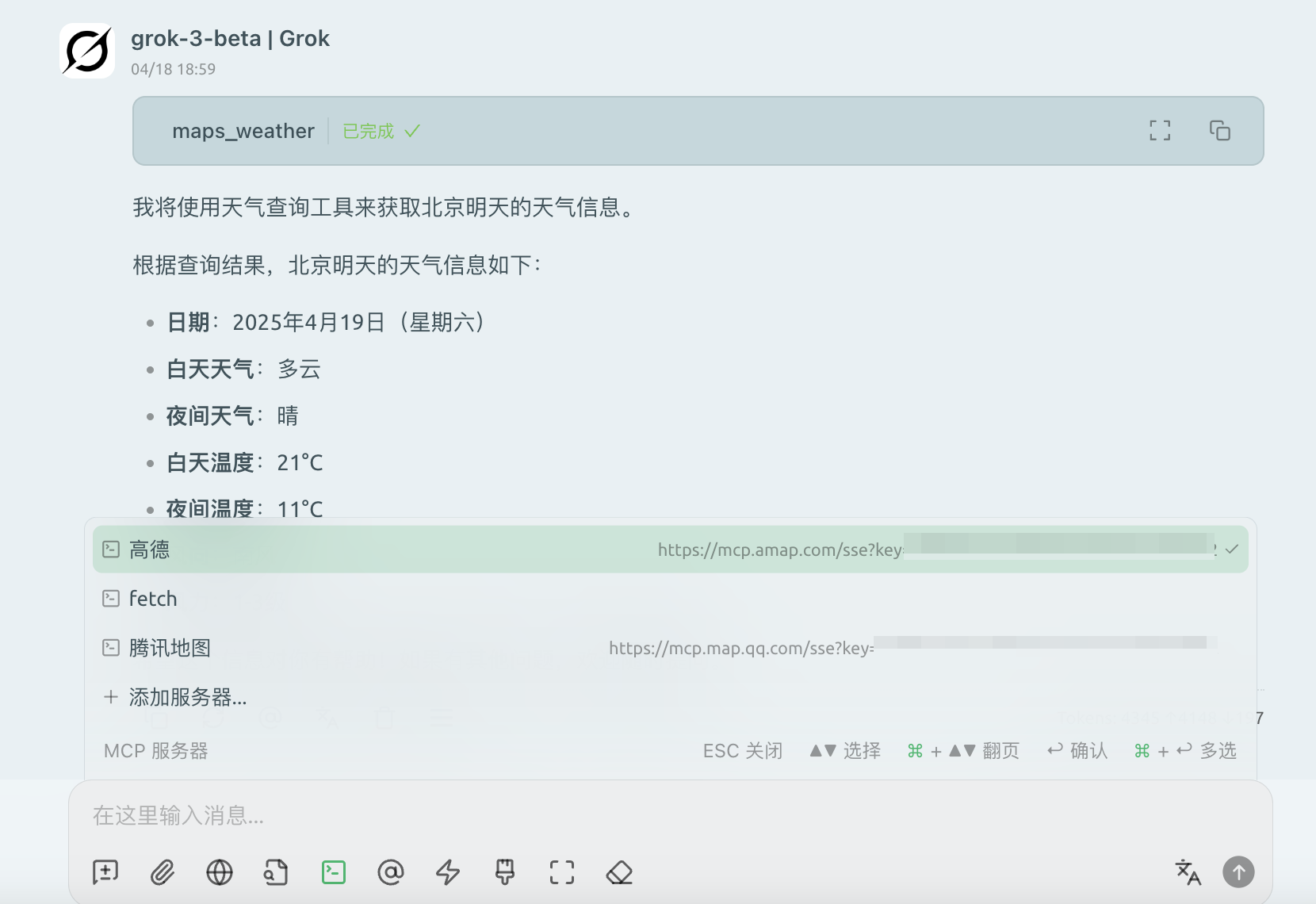Image resolution: width=1316 pixels, height=904 pixels.
Task: Click the 日期 2025年4月19日 line
Action: [x=327, y=322]
